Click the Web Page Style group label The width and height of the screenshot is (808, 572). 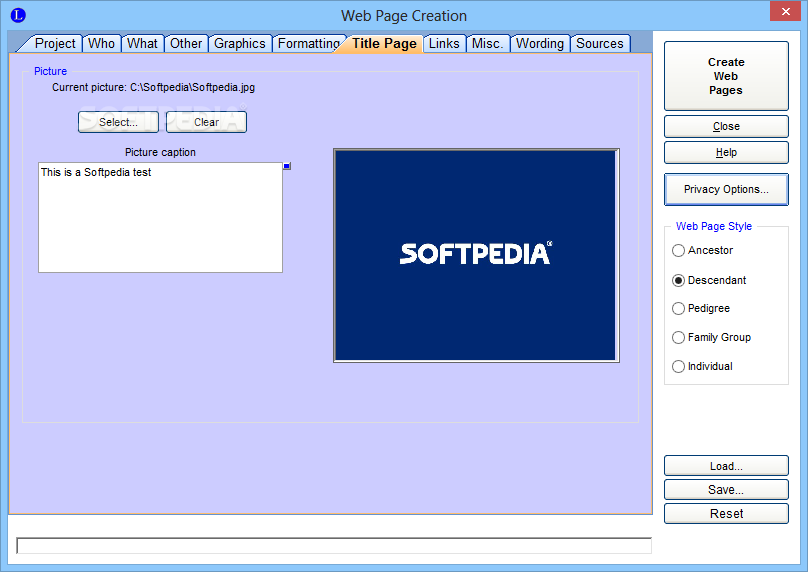[714, 226]
